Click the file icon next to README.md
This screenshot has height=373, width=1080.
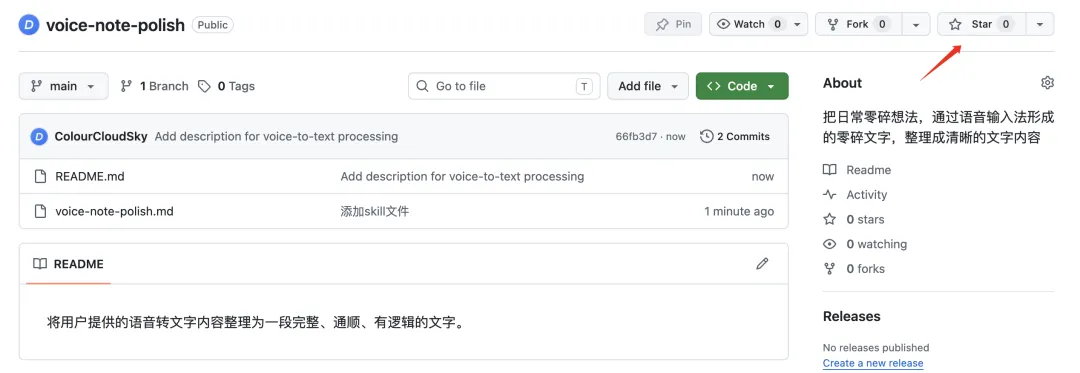click(x=40, y=176)
